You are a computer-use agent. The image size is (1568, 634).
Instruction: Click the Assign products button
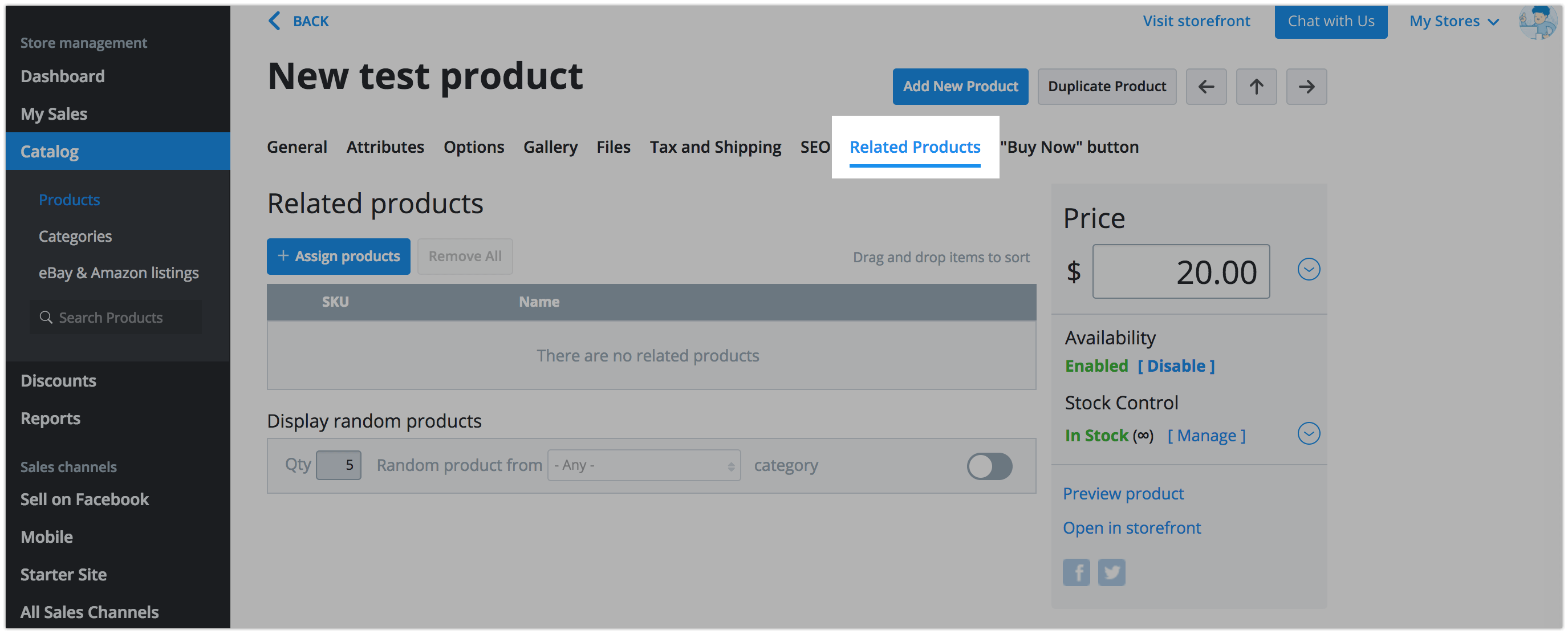click(338, 256)
